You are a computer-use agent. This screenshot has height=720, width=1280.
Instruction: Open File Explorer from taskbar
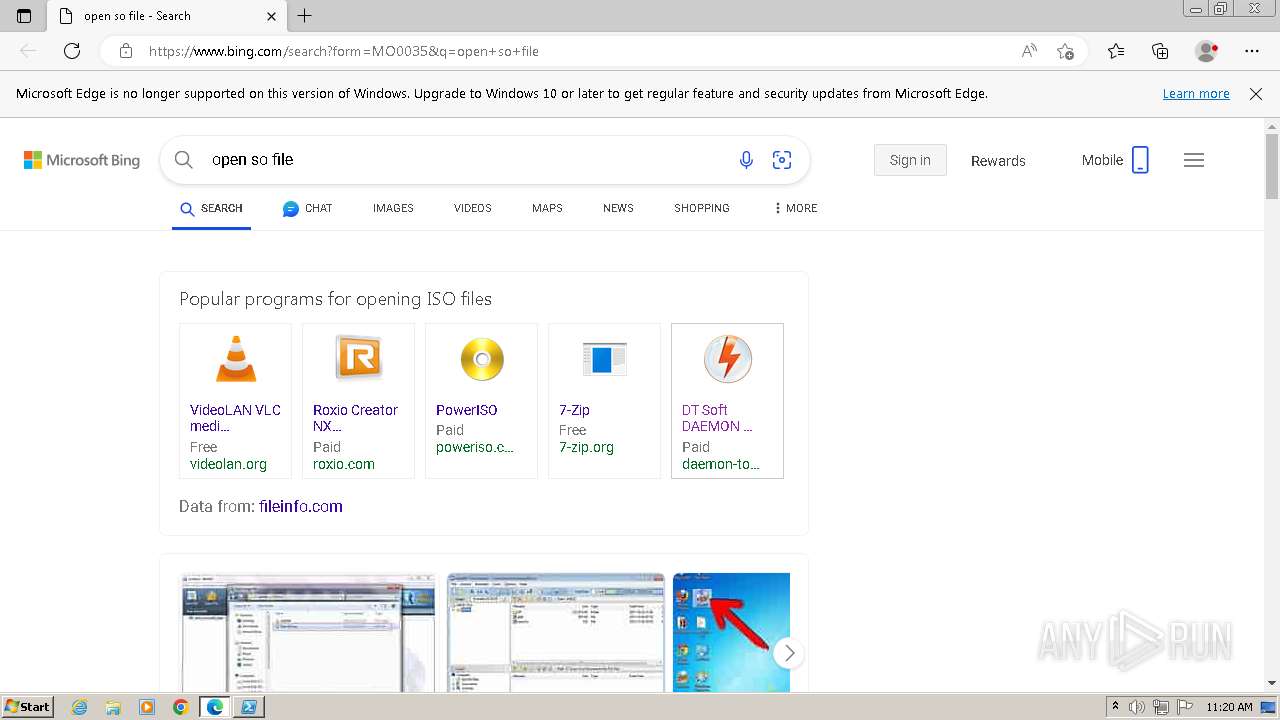click(113, 707)
